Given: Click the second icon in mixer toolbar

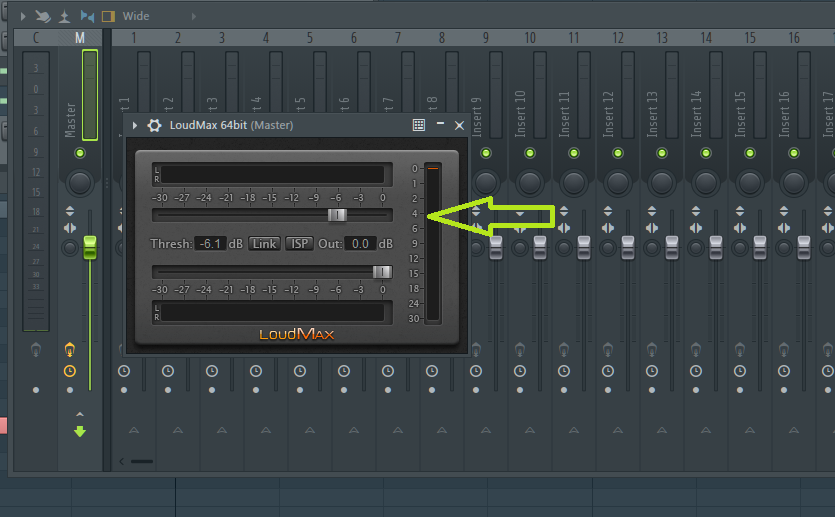Looking at the screenshot, I should [43, 17].
